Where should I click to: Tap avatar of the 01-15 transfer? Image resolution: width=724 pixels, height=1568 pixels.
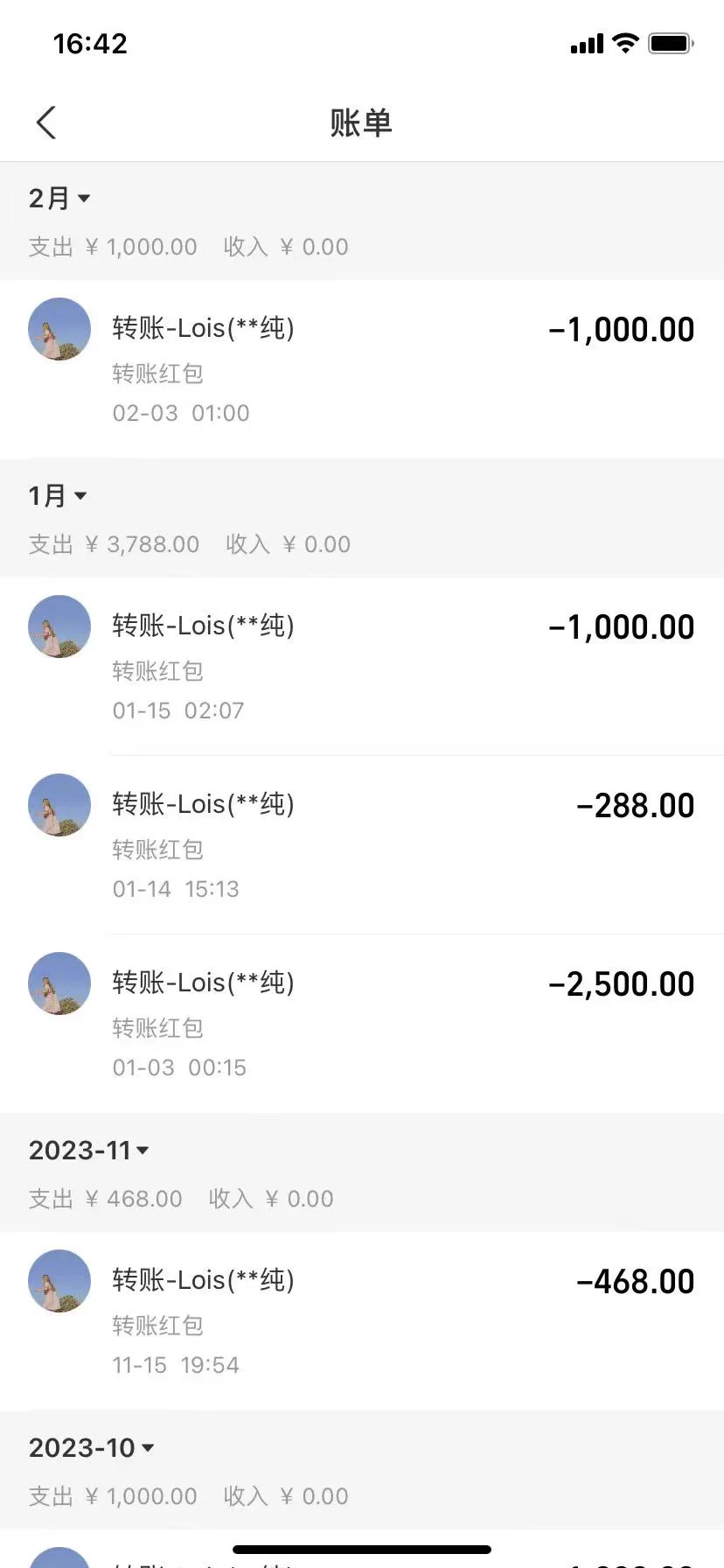(x=59, y=626)
